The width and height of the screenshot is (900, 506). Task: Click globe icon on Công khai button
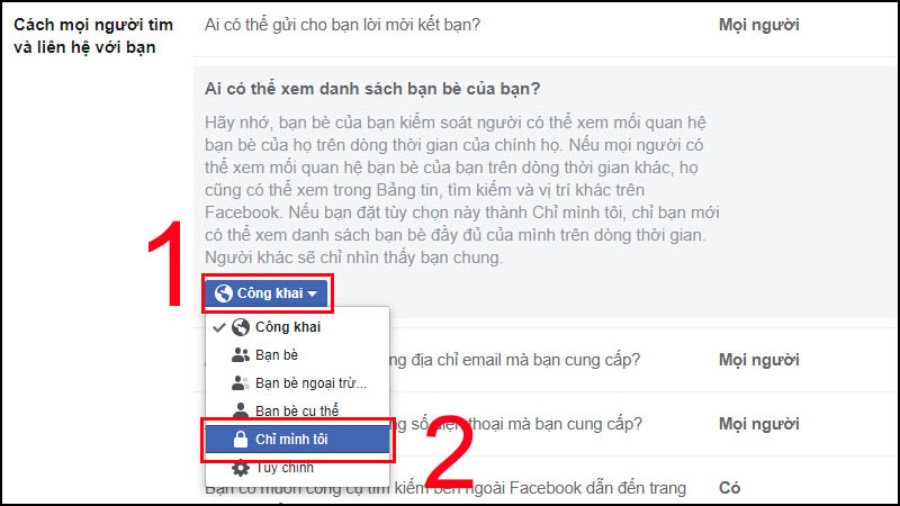pos(223,293)
